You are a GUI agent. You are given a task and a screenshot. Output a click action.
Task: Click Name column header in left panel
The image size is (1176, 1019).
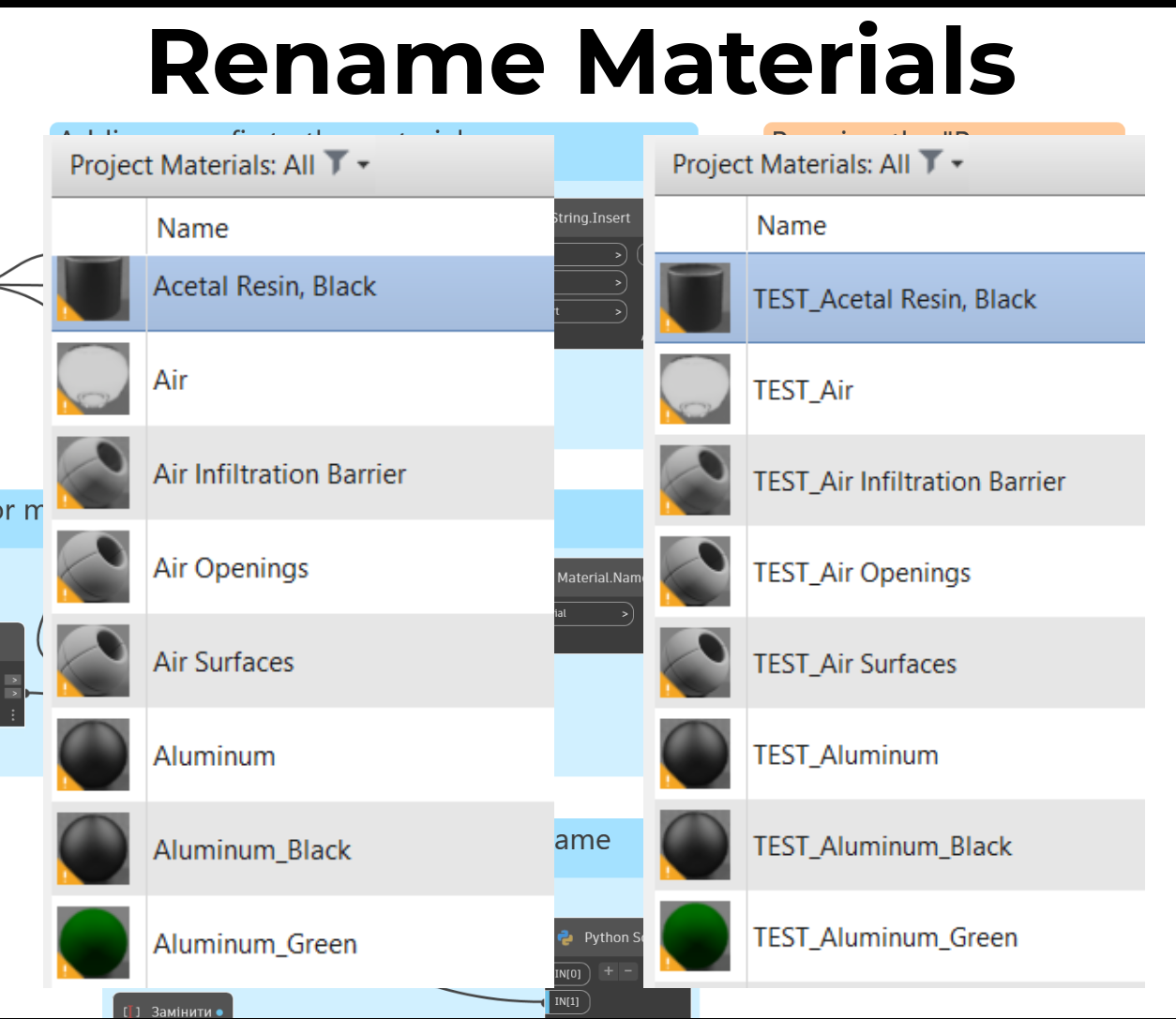point(193,228)
